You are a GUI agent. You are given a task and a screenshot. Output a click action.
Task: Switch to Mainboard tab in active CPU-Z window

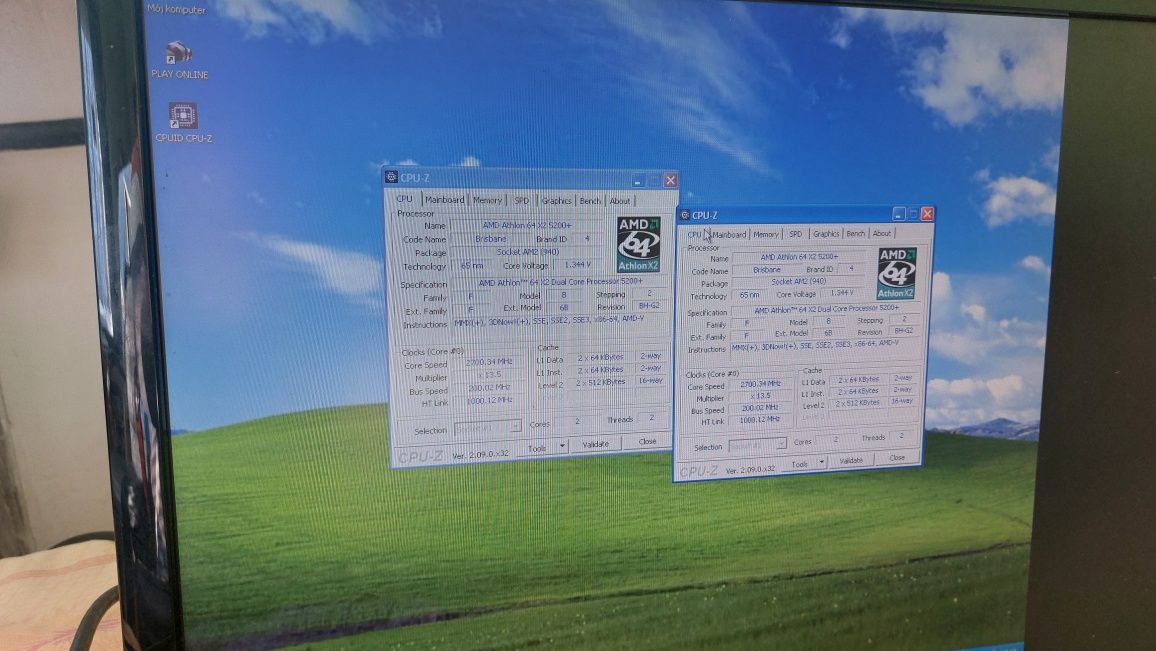(x=729, y=234)
